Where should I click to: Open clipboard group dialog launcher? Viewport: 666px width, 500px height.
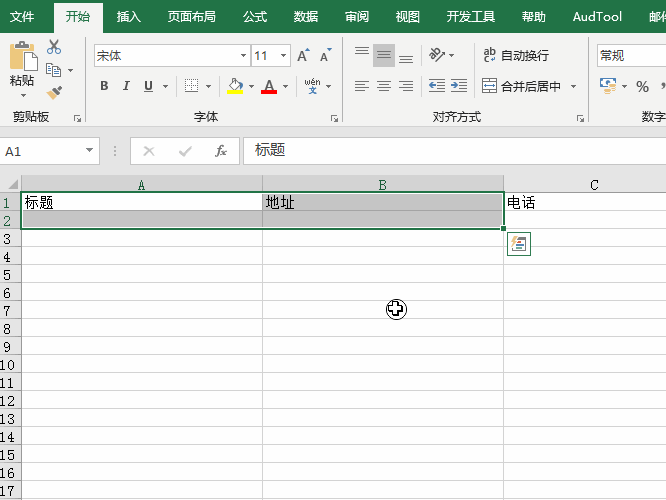point(77,119)
